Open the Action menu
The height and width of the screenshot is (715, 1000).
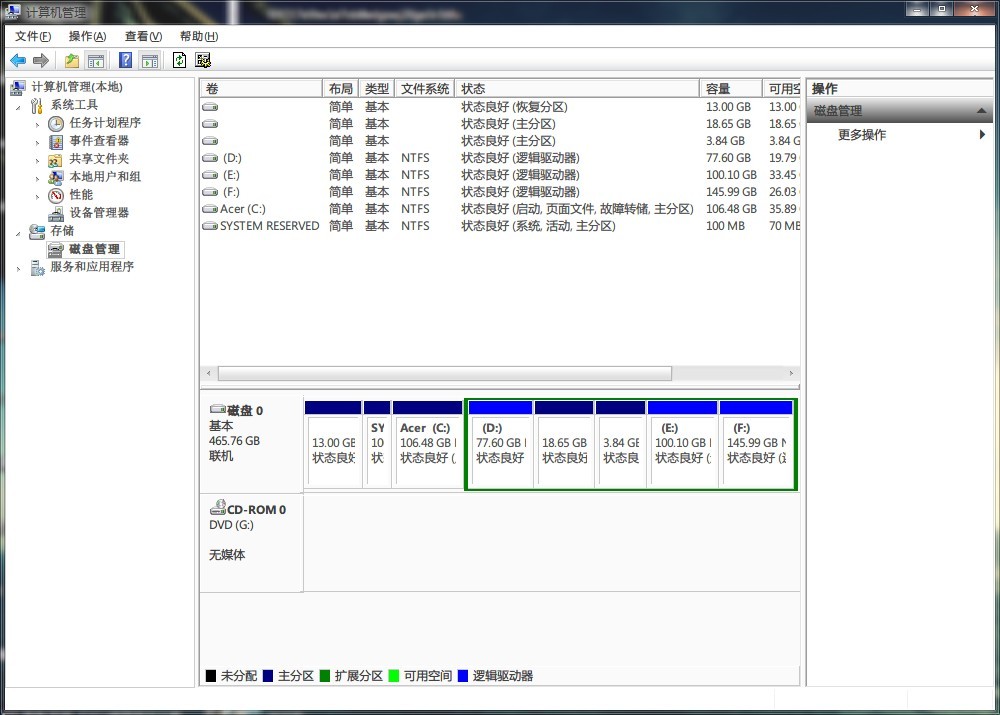tap(87, 36)
